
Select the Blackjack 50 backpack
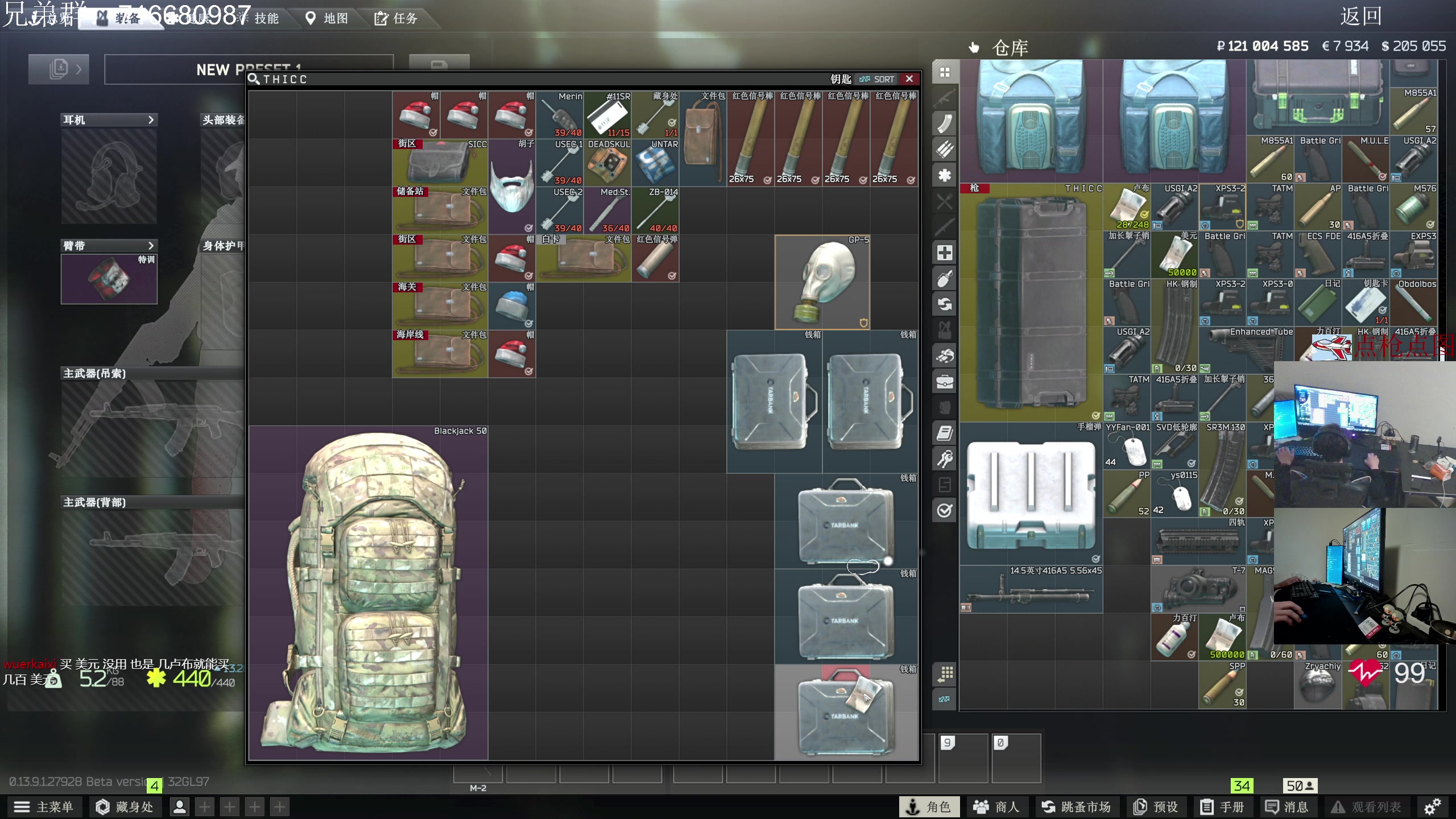pos(368,593)
